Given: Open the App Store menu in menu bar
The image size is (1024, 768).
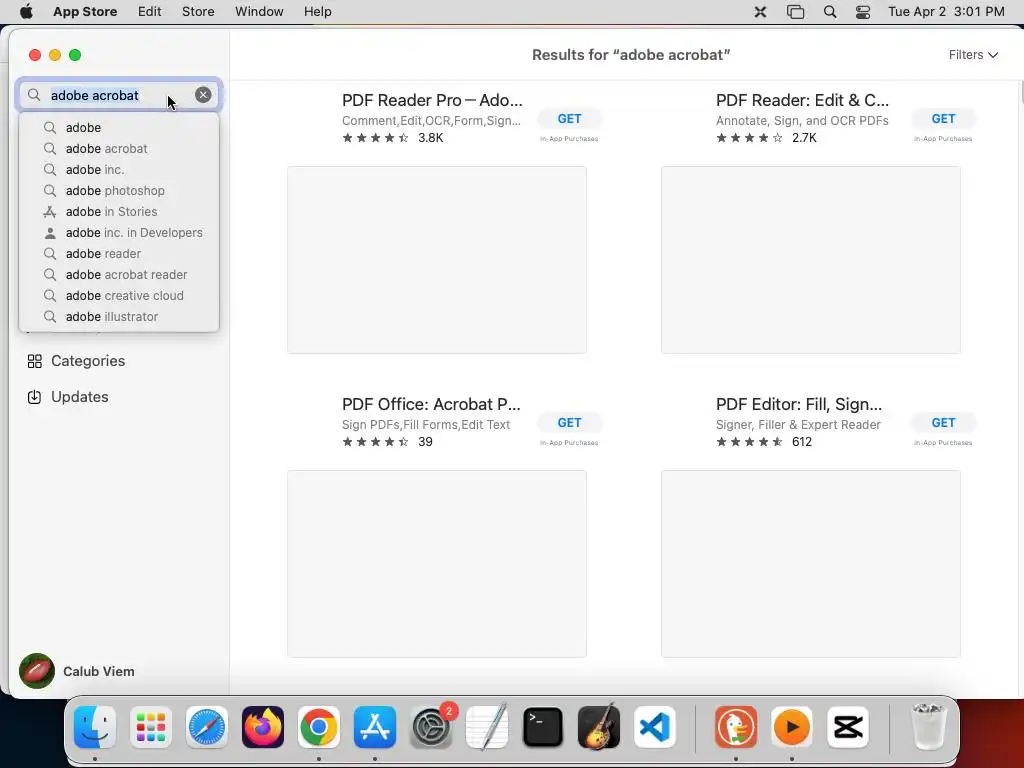Looking at the screenshot, I should [85, 12].
